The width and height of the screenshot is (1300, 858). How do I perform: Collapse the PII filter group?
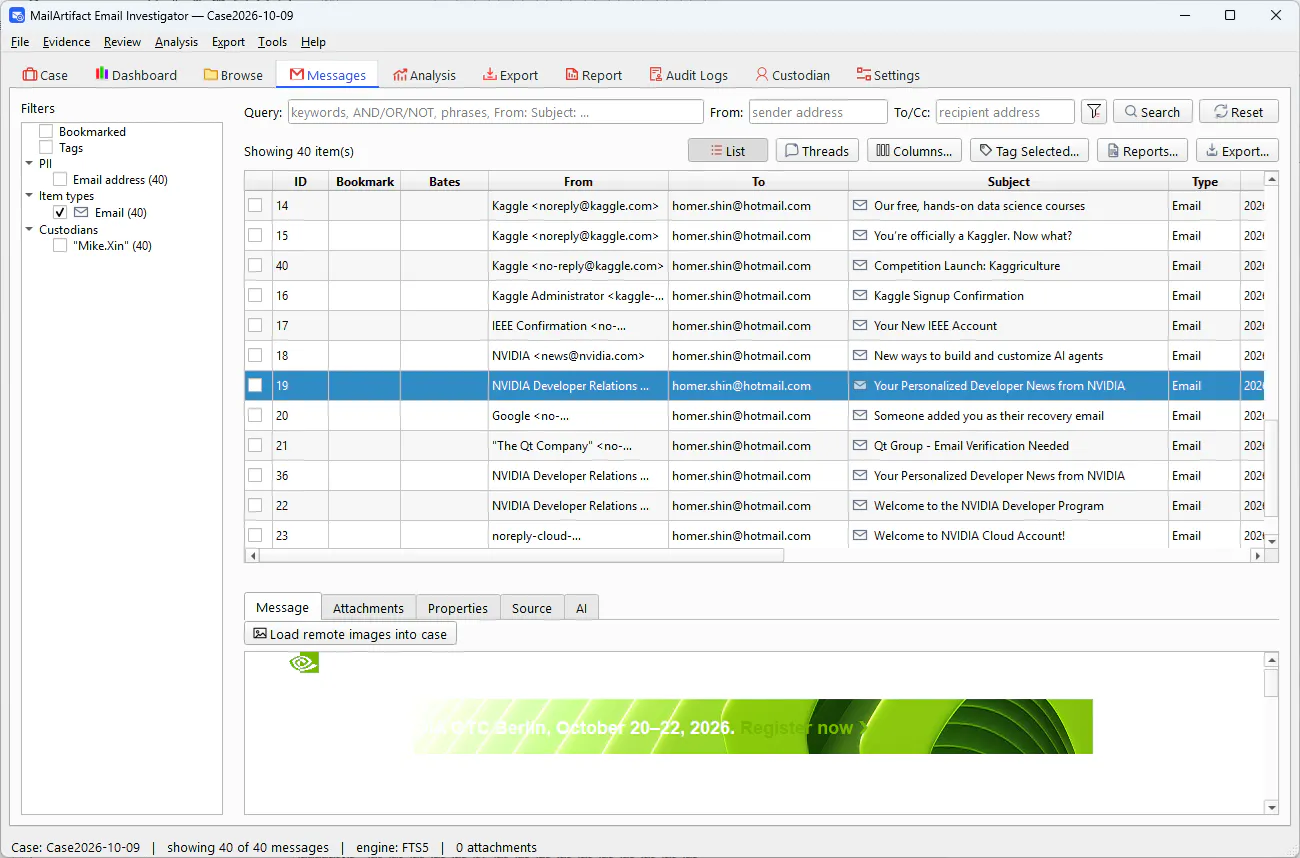(x=30, y=164)
